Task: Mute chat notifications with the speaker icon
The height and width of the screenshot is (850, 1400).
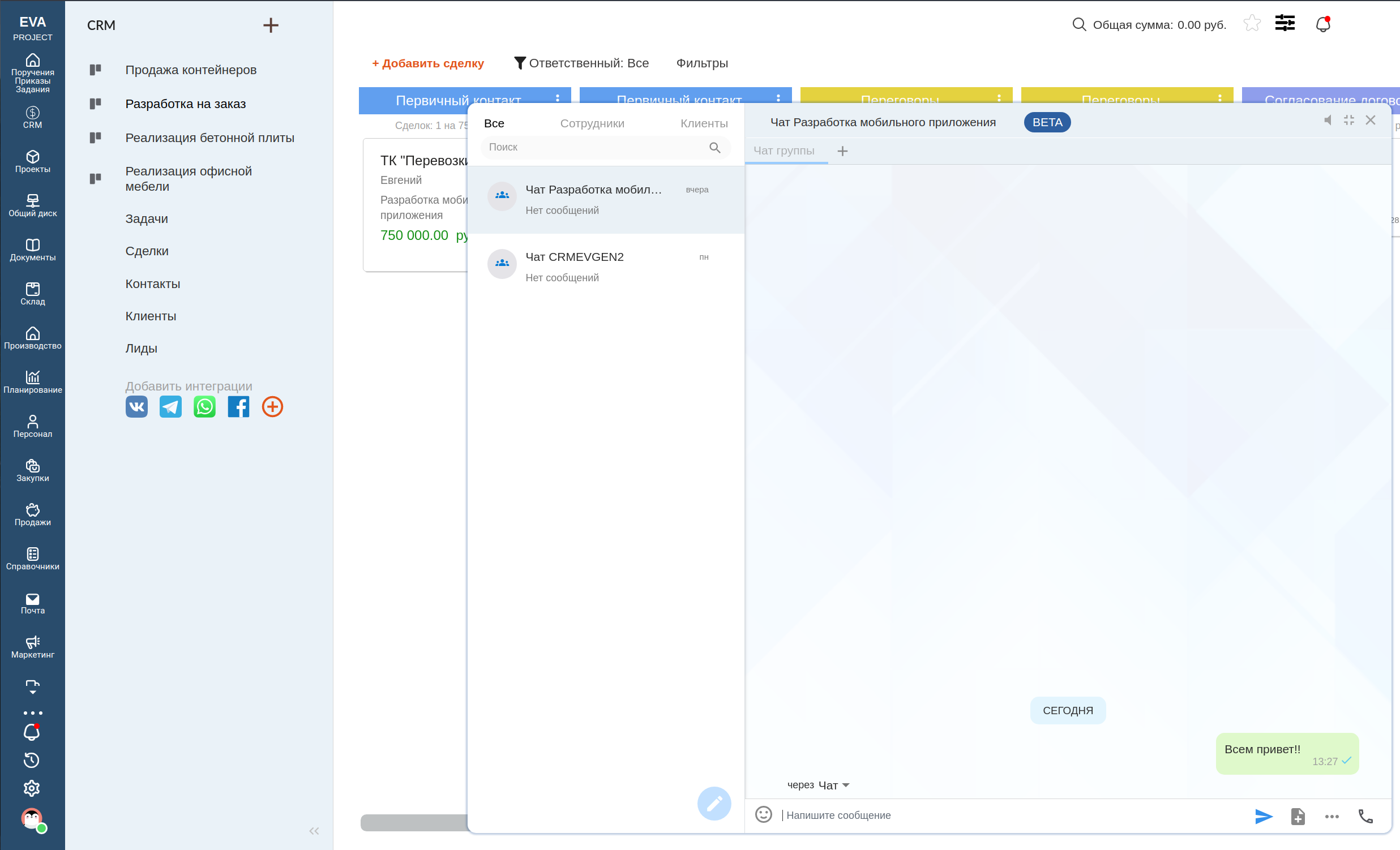Action: (x=1328, y=120)
